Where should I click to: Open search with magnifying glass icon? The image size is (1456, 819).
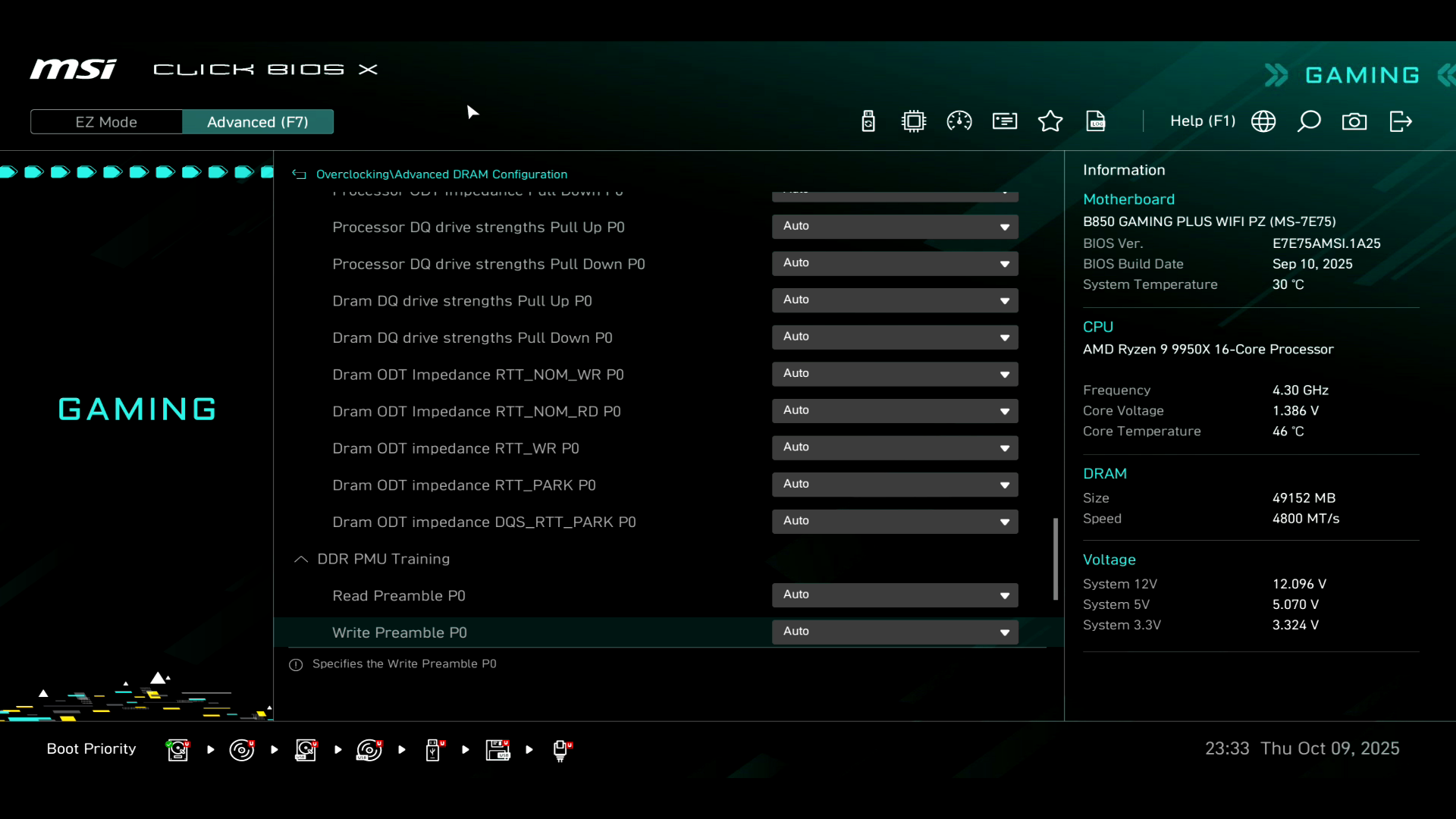(x=1309, y=121)
